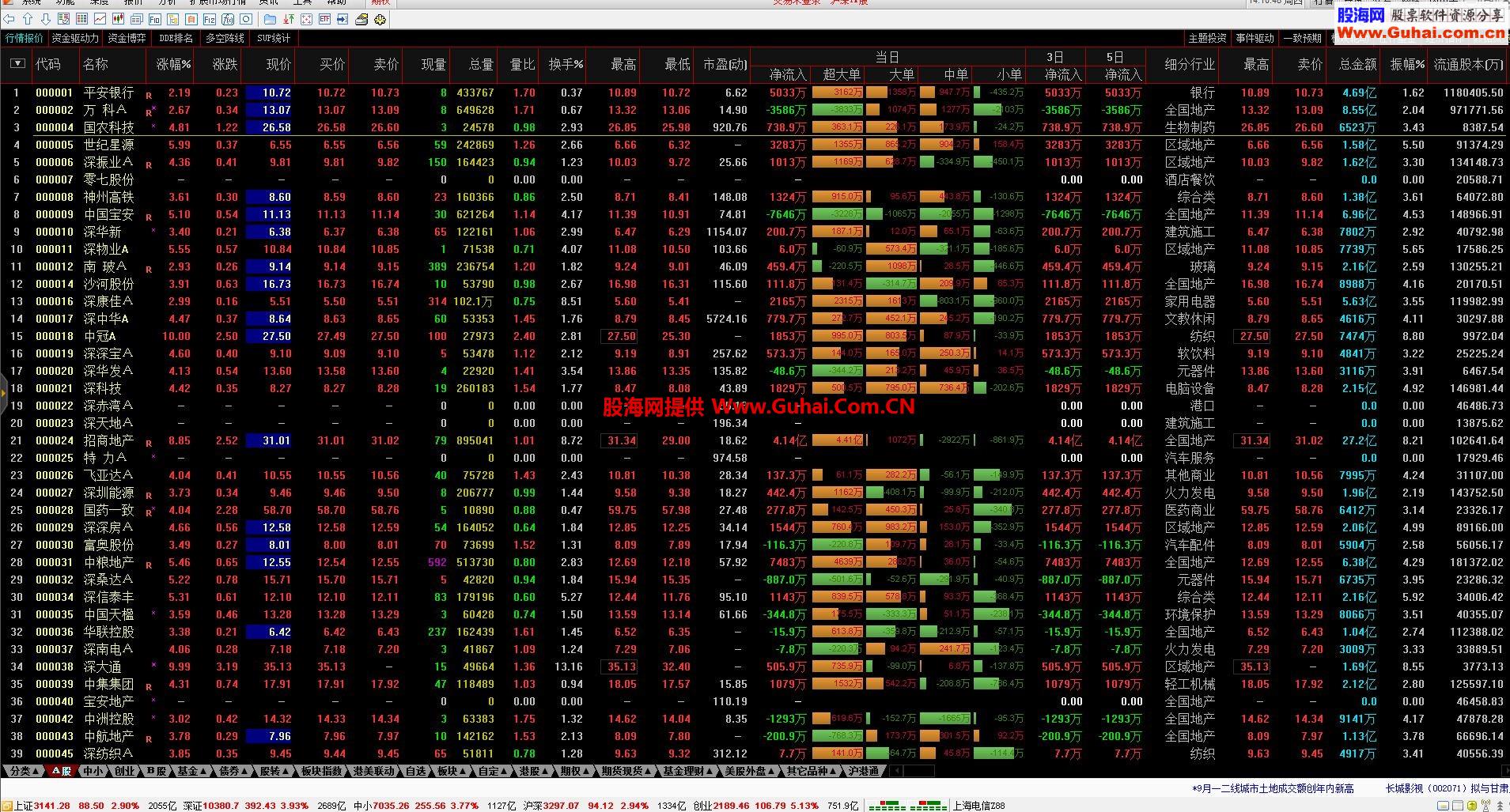Open the f(x) formula manager icon
The height and width of the screenshot is (812, 1510).
point(228,19)
